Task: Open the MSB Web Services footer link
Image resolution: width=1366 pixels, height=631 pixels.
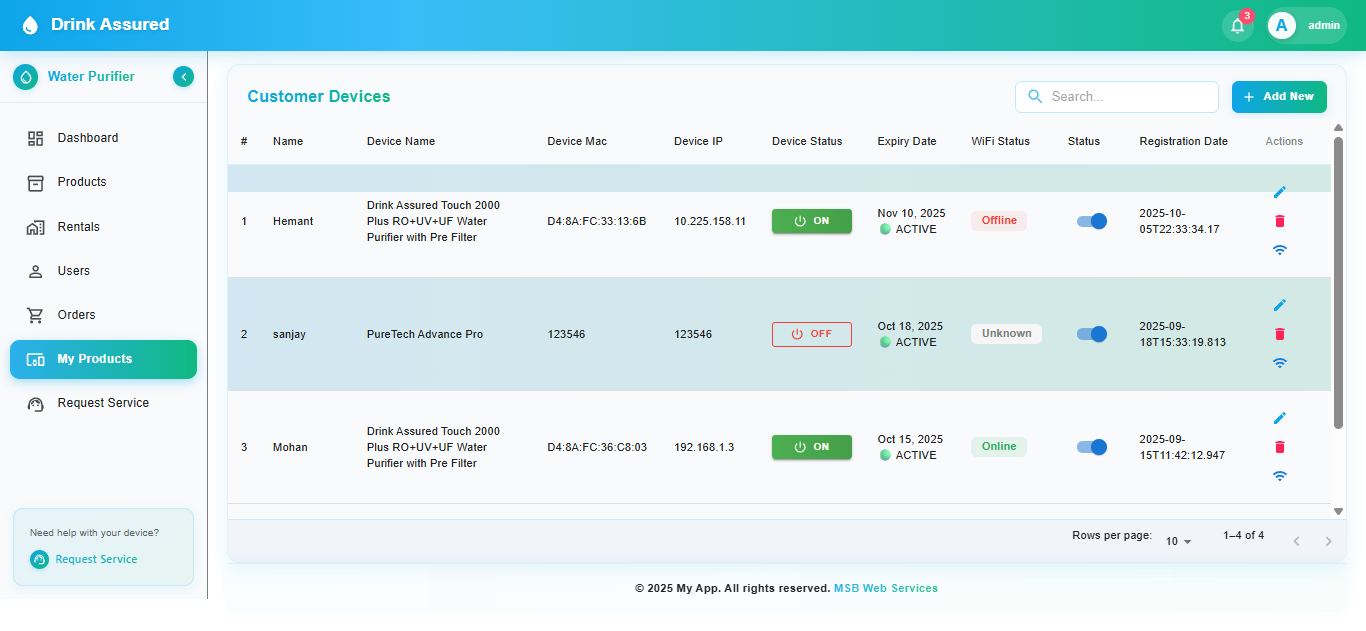Action: tap(886, 588)
